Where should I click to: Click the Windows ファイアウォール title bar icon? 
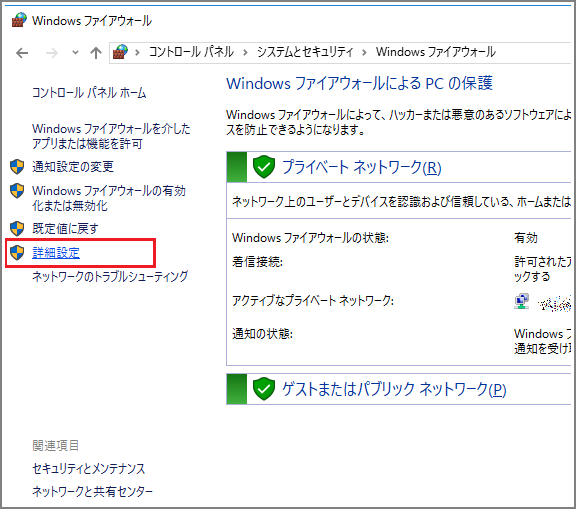19,20
